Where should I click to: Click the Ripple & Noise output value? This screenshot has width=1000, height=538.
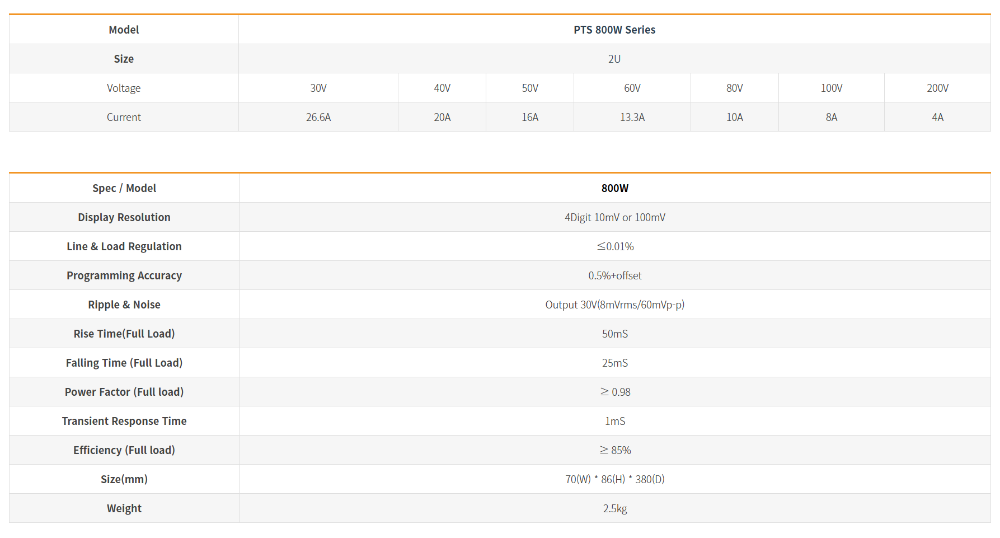(614, 304)
